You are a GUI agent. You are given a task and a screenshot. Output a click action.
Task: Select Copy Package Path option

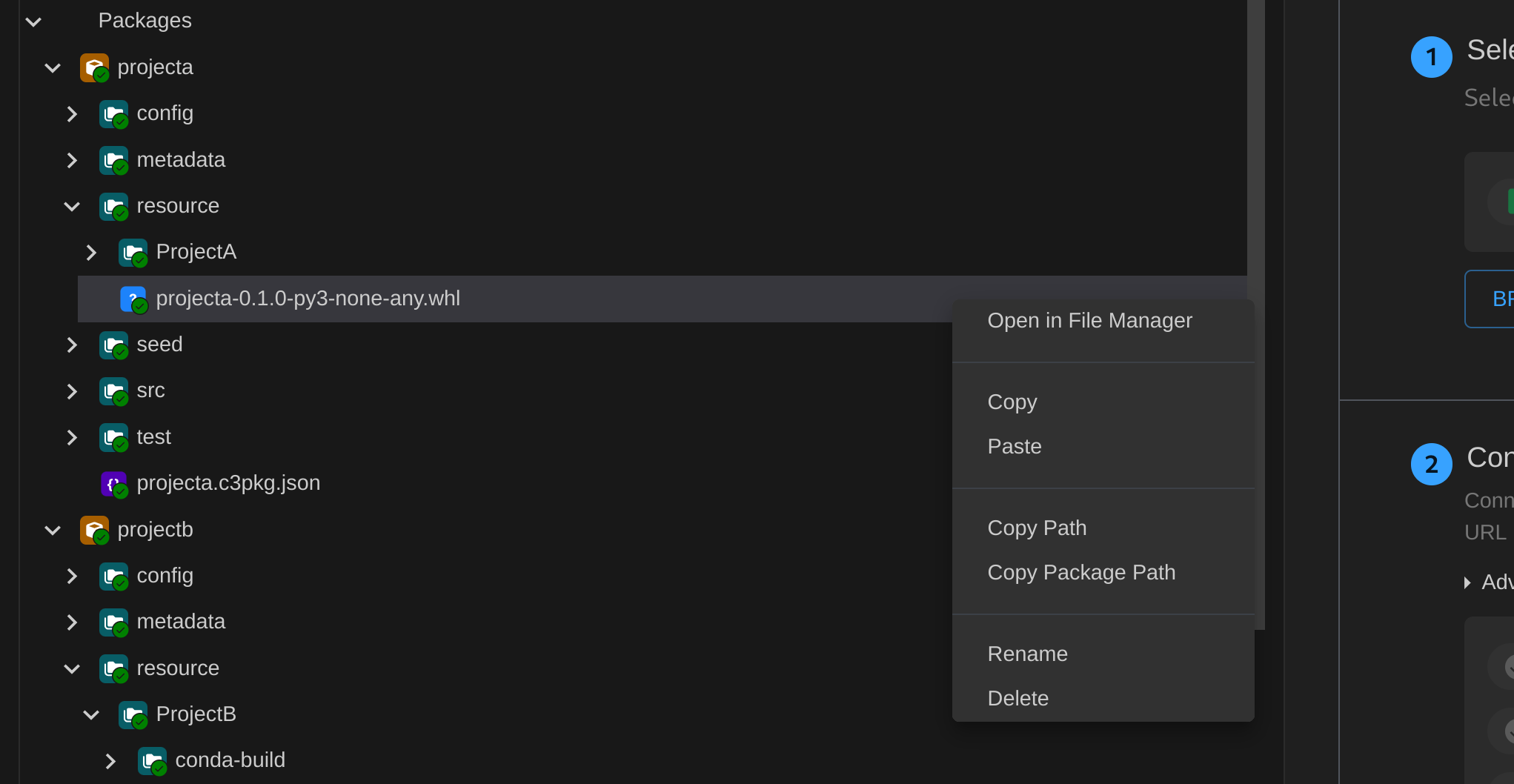[1081, 573]
